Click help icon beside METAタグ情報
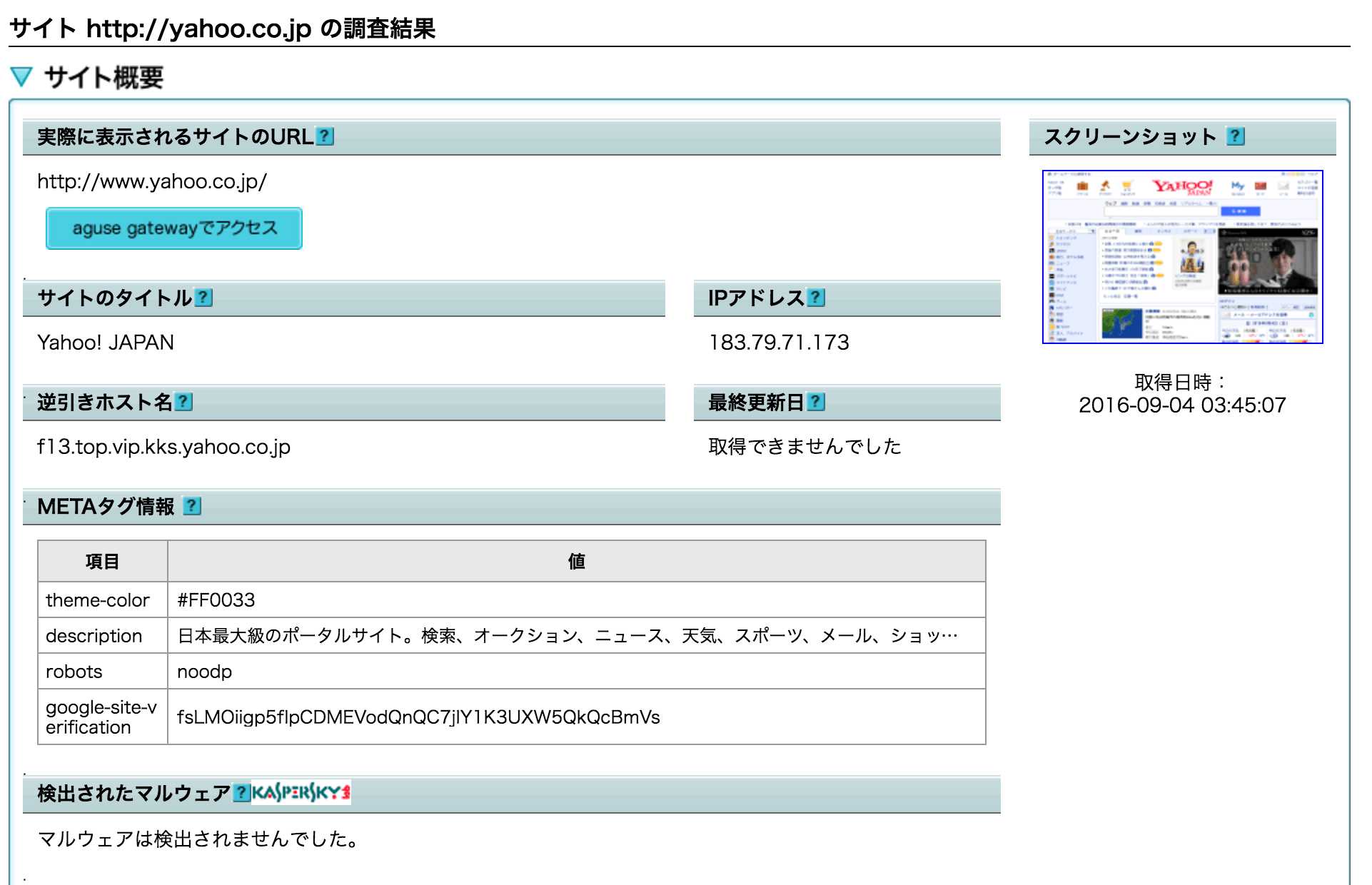The height and width of the screenshot is (885, 1372). click(191, 506)
